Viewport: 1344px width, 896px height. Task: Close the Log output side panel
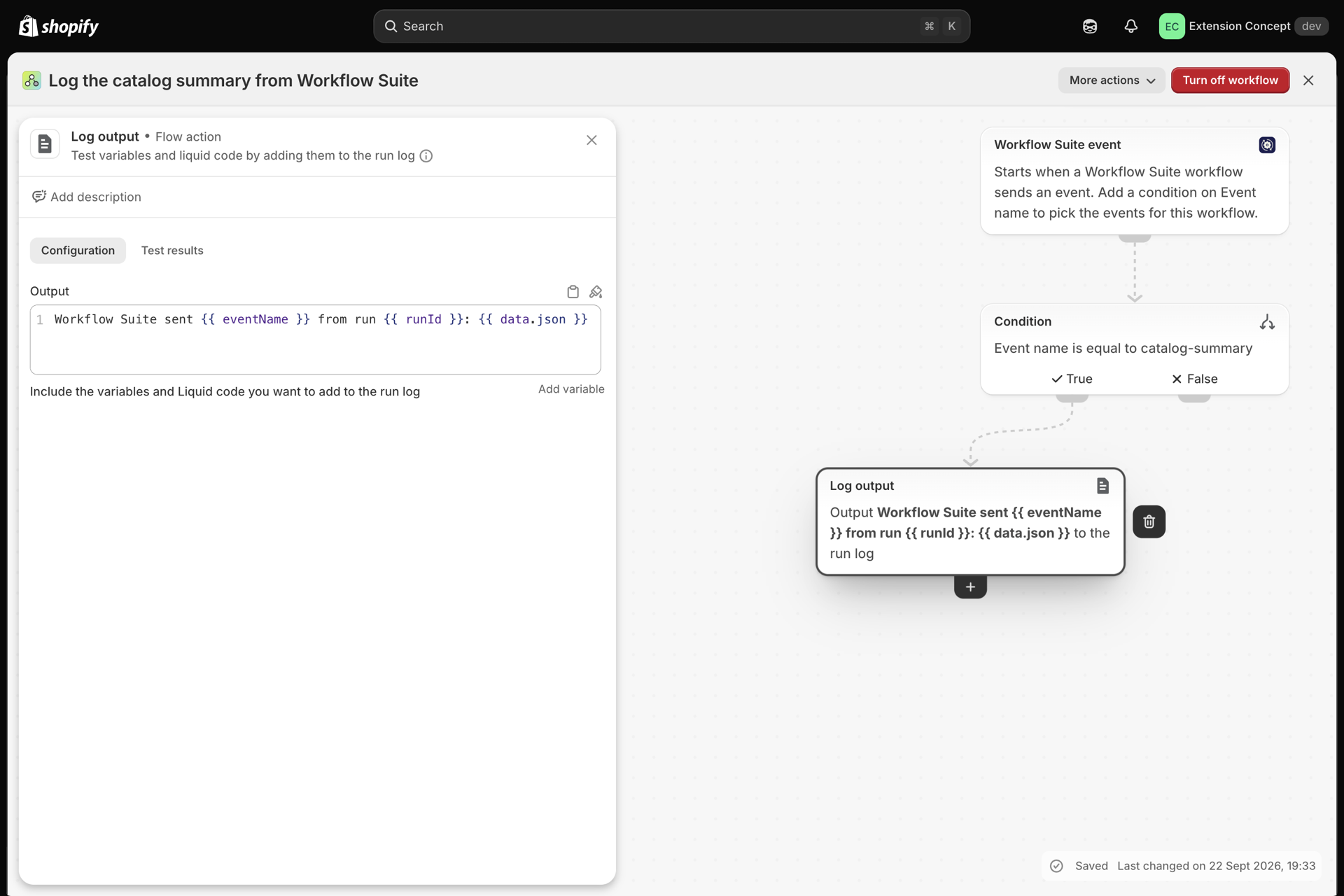pyautogui.click(x=591, y=140)
